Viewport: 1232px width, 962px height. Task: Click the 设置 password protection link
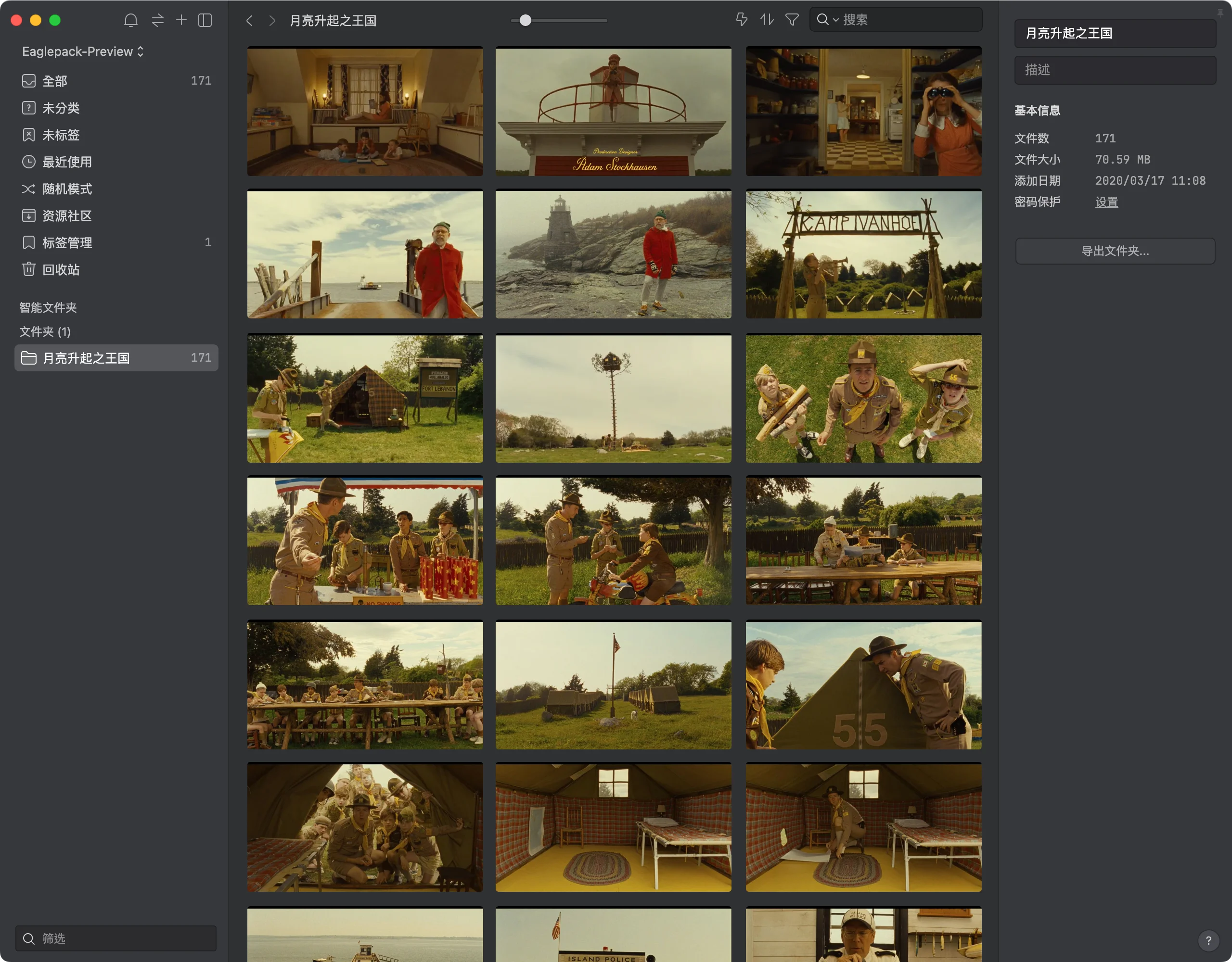pyautogui.click(x=1106, y=202)
